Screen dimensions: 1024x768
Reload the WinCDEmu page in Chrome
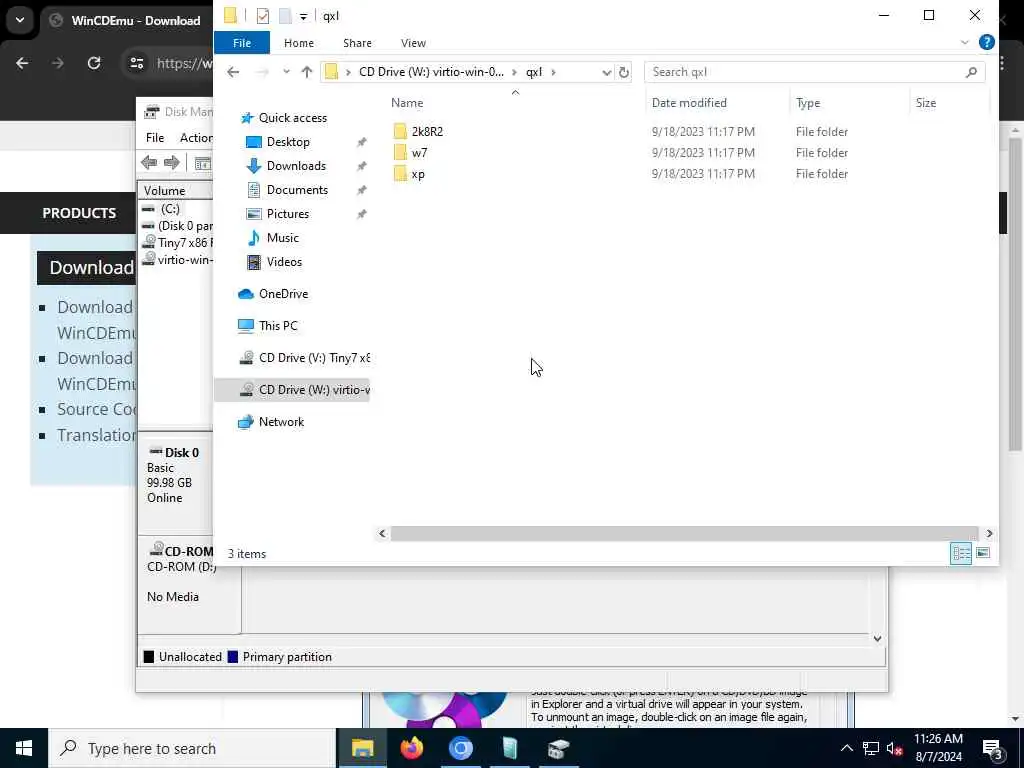(x=94, y=63)
